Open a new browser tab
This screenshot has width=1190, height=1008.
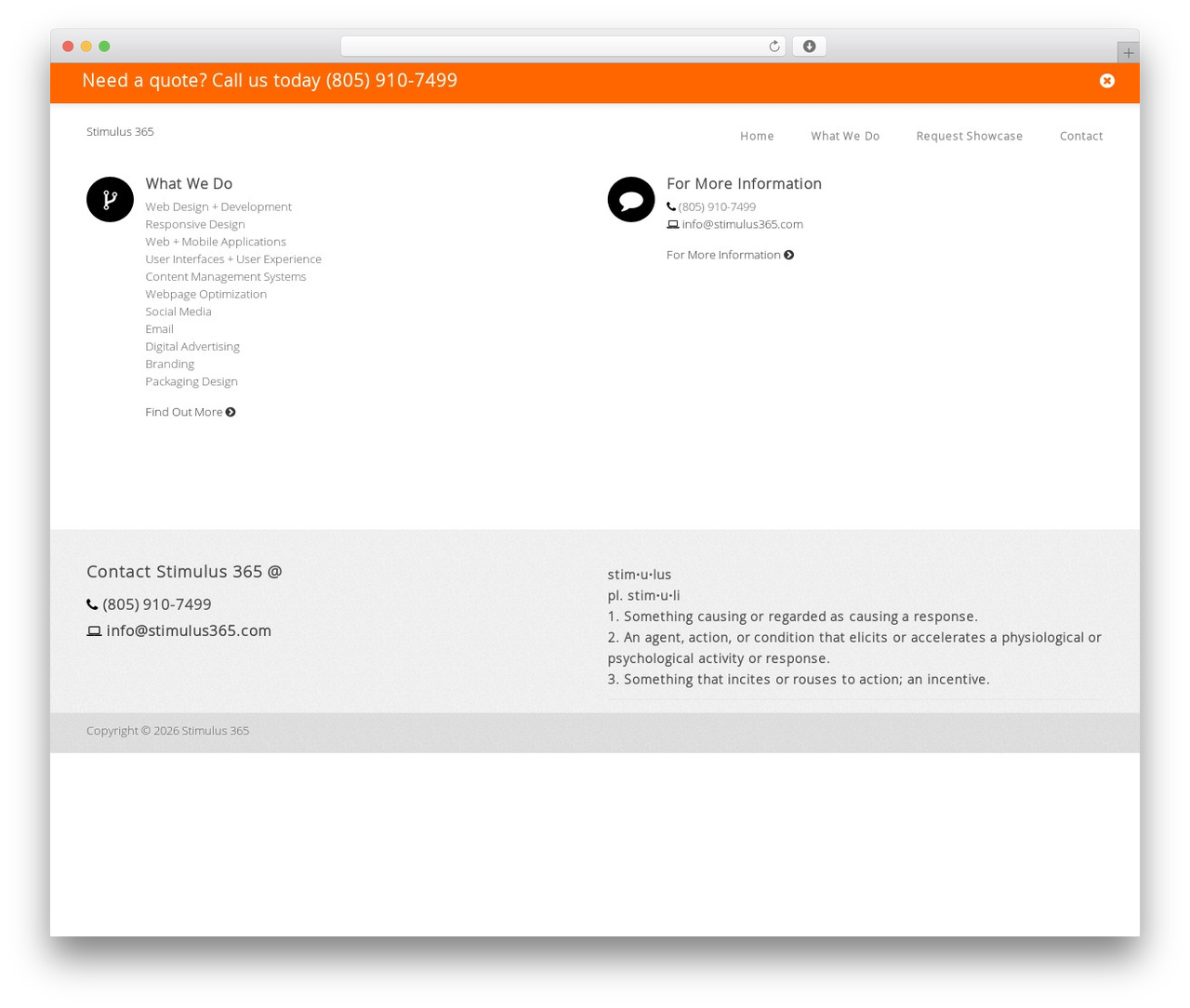tap(1128, 53)
